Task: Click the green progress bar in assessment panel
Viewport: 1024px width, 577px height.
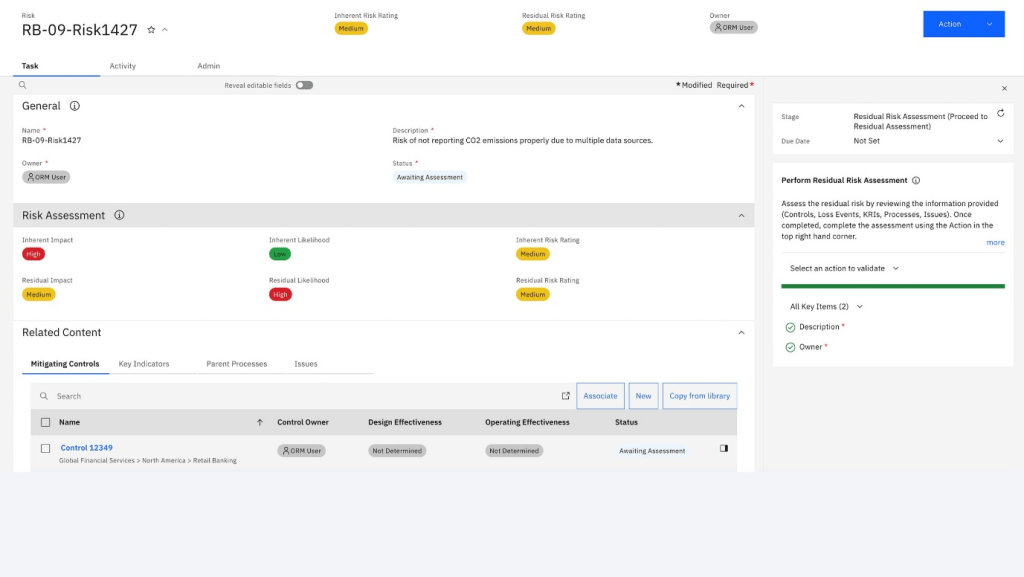Action: (x=893, y=285)
